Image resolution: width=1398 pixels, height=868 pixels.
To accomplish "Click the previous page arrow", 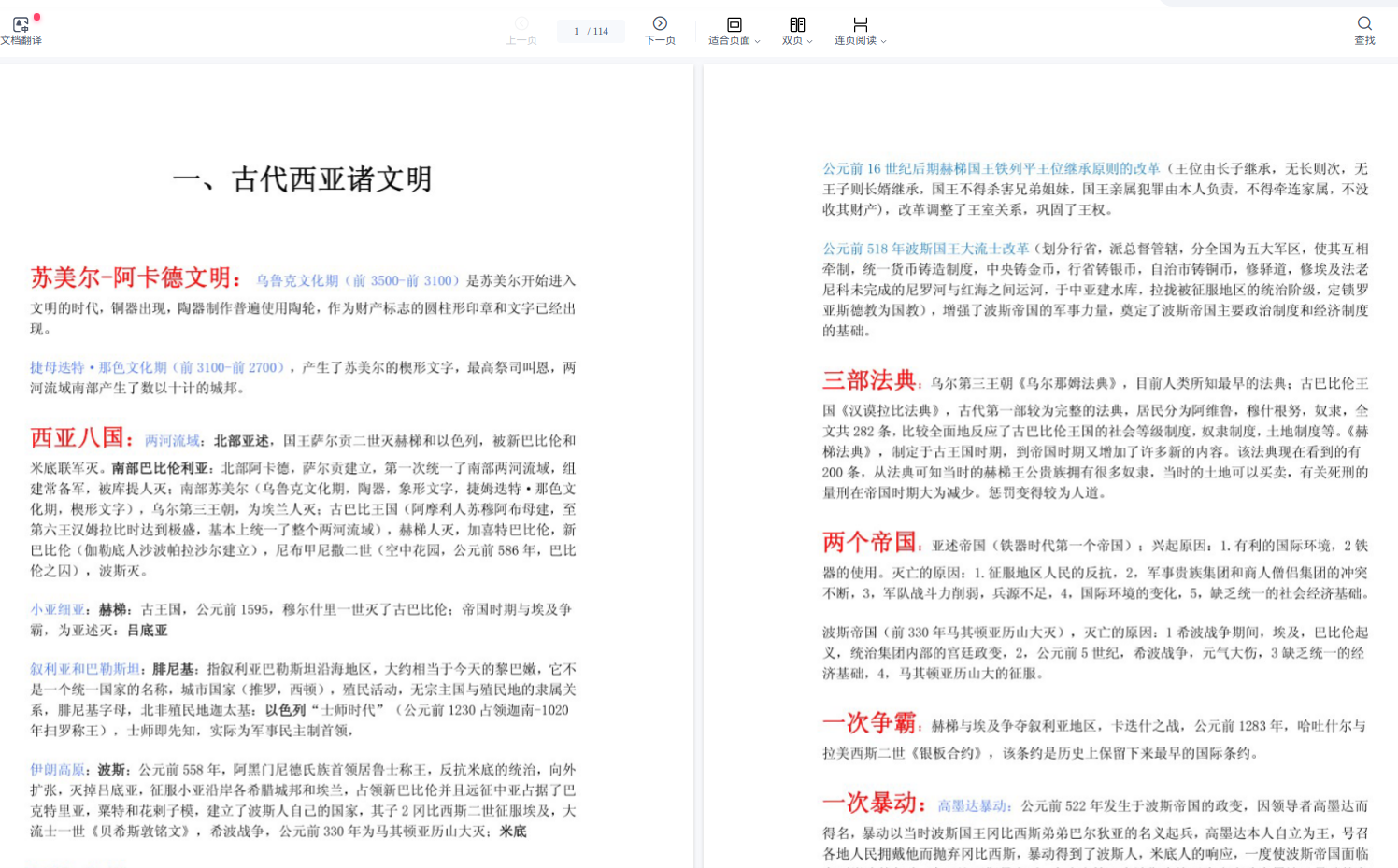I will (x=521, y=24).
